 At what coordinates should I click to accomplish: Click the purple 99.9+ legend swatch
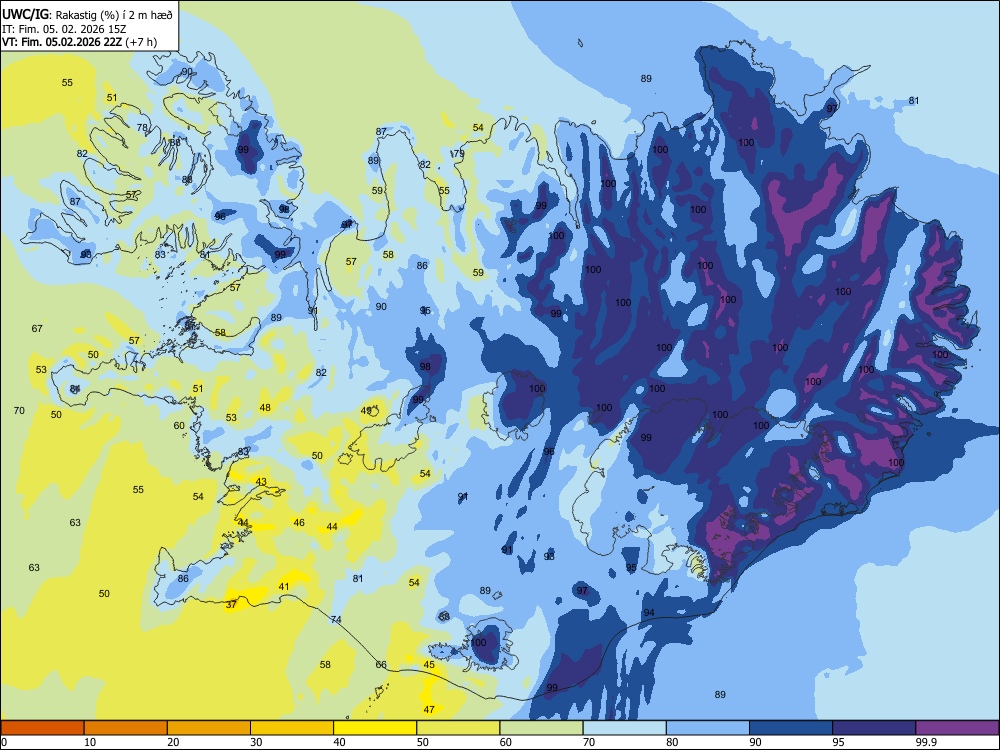(x=957, y=728)
